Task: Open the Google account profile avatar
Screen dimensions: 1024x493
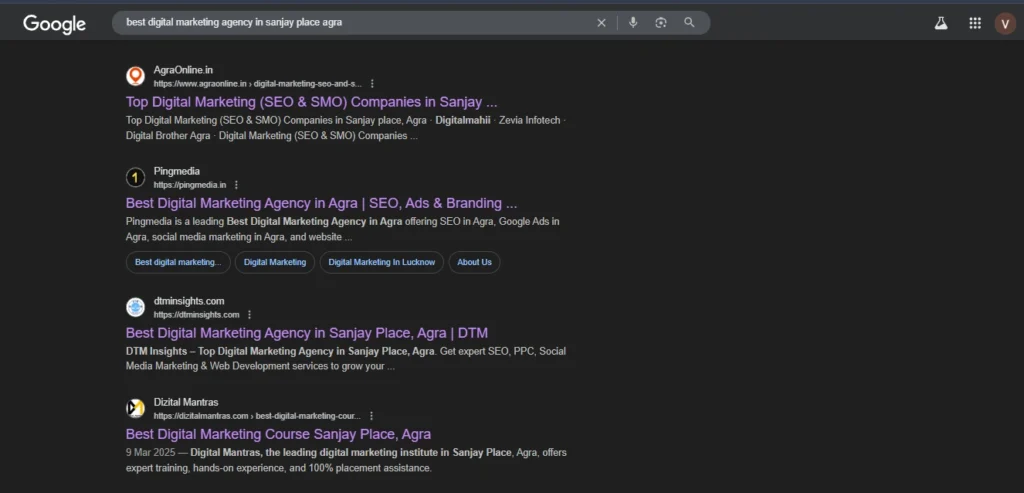Action: coord(1005,24)
